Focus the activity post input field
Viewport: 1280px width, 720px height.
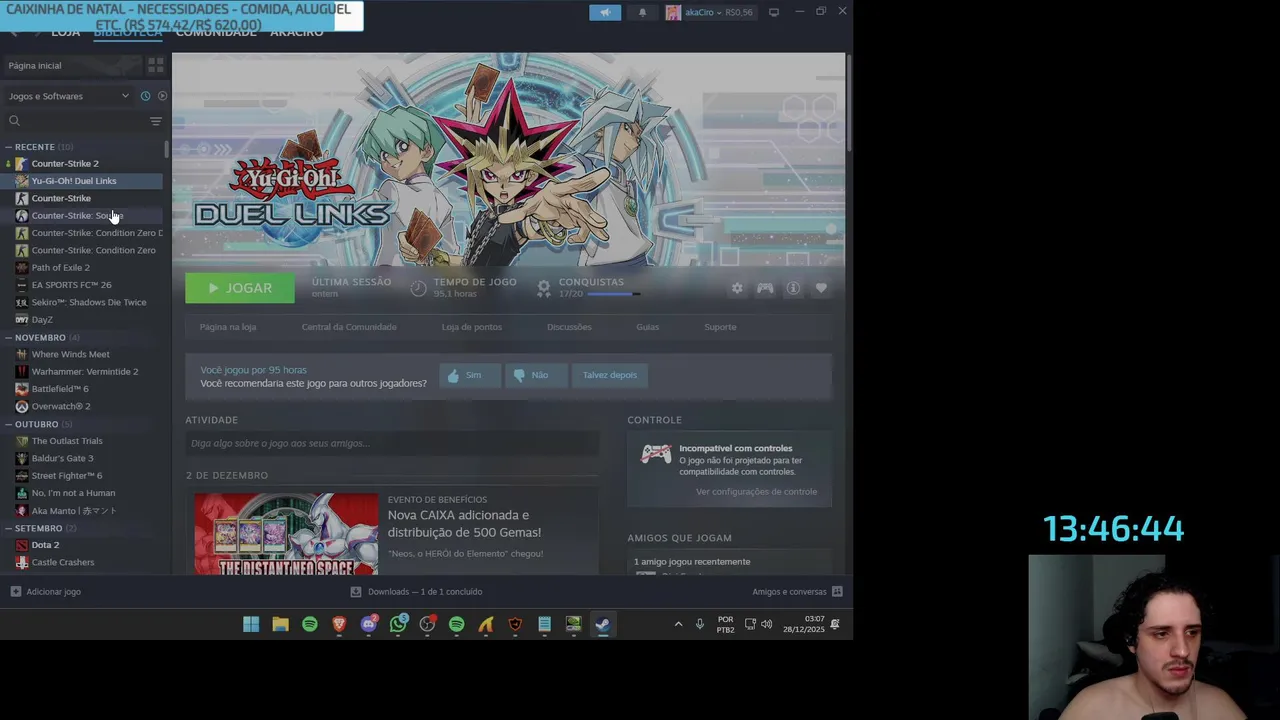click(x=392, y=443)
